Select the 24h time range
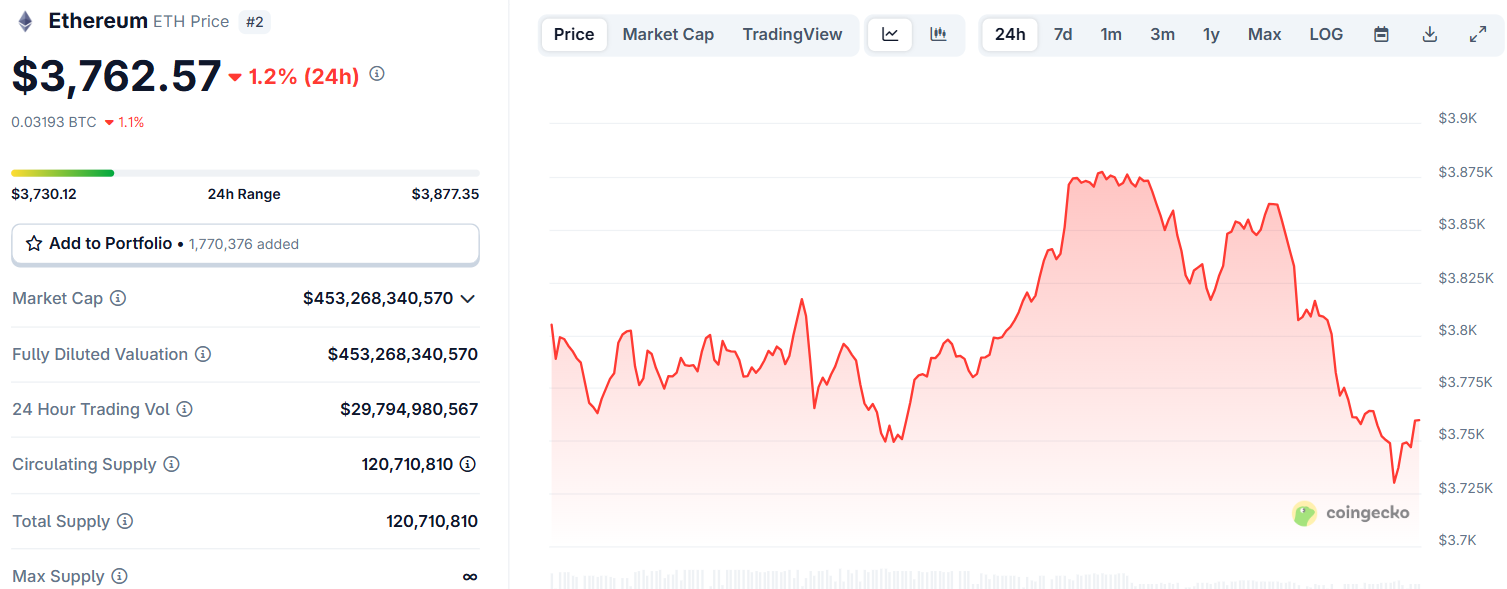The image size is (1507, 589). (x=1010, y=34)
